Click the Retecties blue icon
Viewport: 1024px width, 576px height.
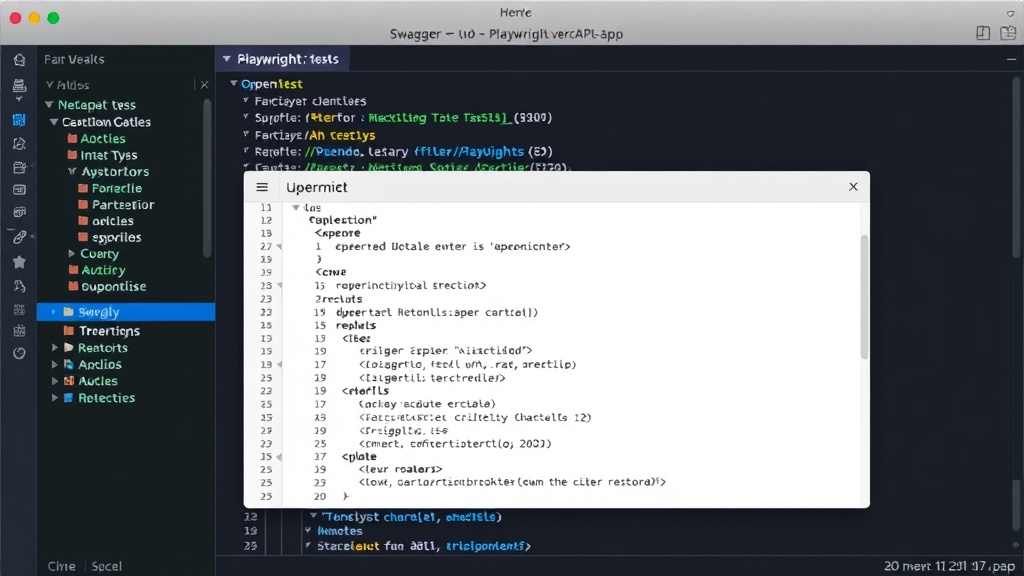[68, 398]
